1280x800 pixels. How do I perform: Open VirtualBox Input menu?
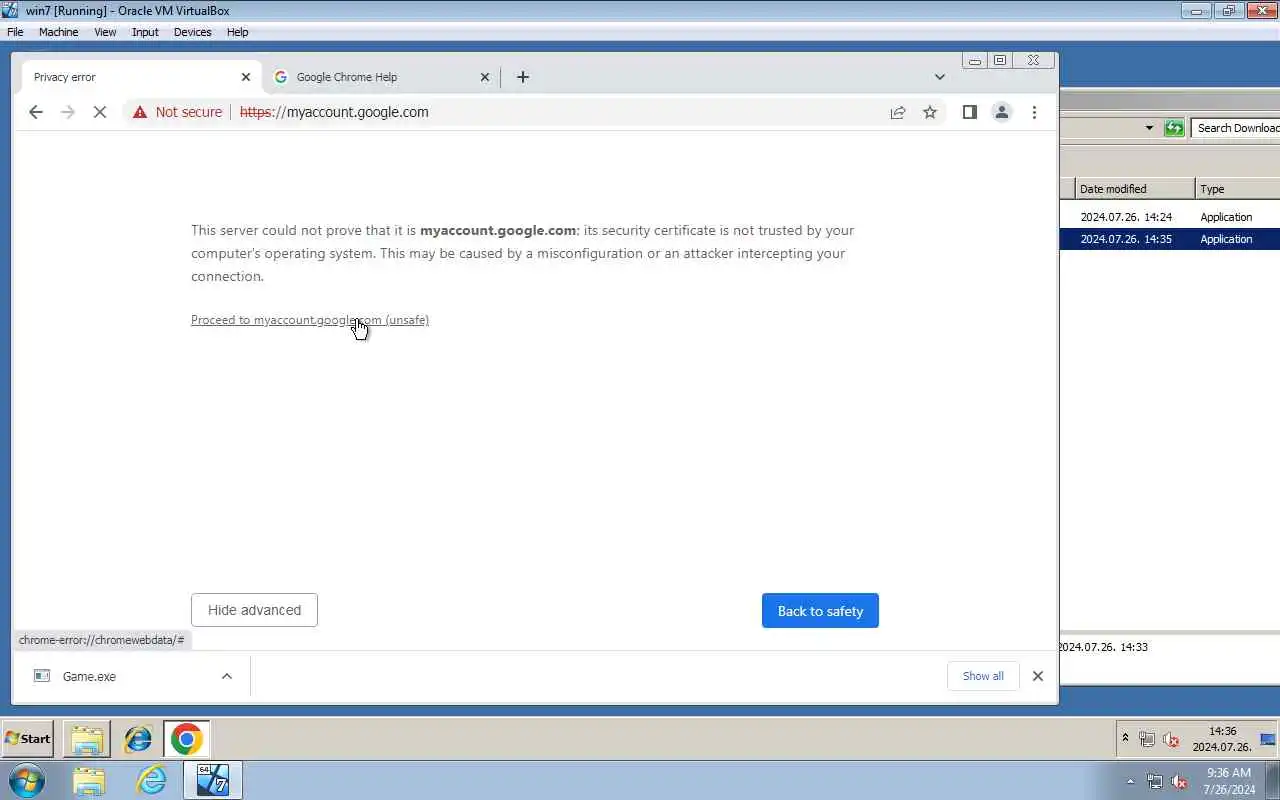click(x=145, y=32)
